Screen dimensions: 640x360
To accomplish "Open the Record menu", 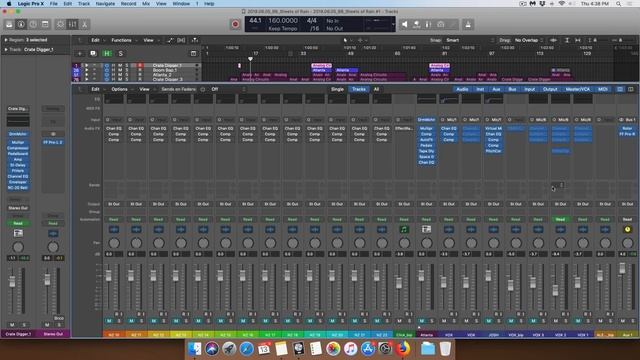I will (128, 4).
